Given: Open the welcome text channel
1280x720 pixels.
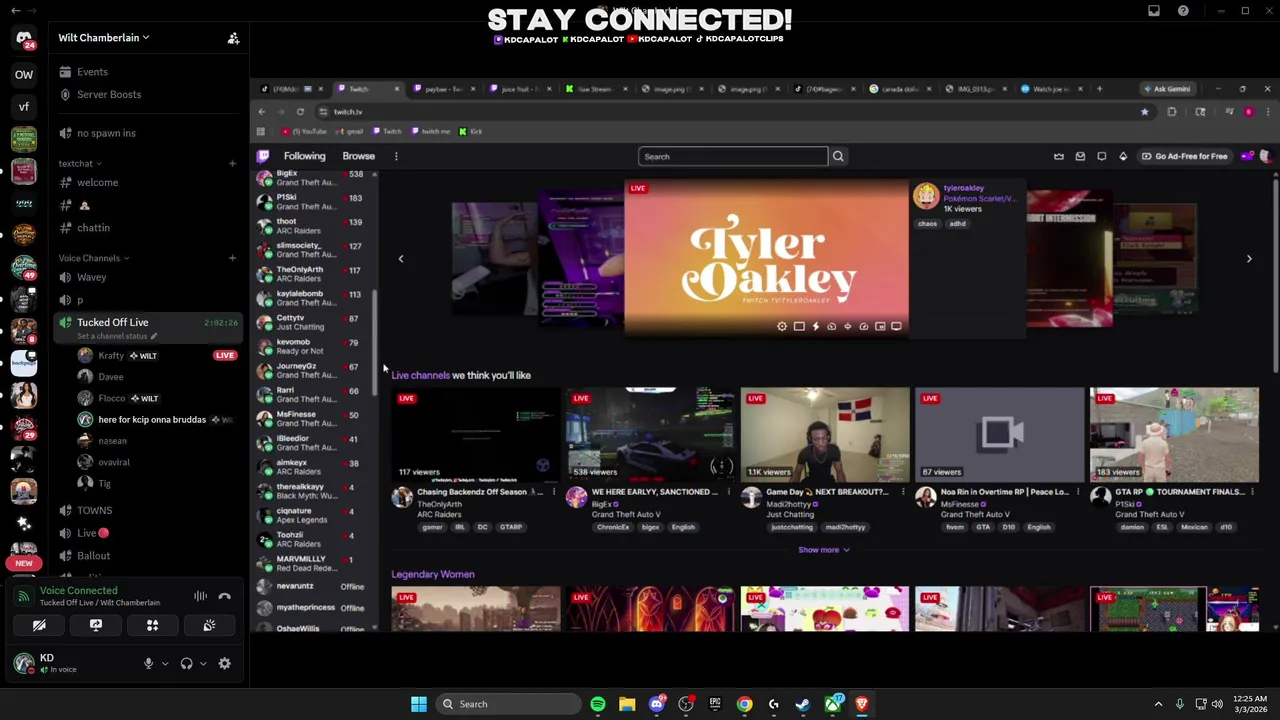Looking at the screenshot, I should tap(97, 183).
